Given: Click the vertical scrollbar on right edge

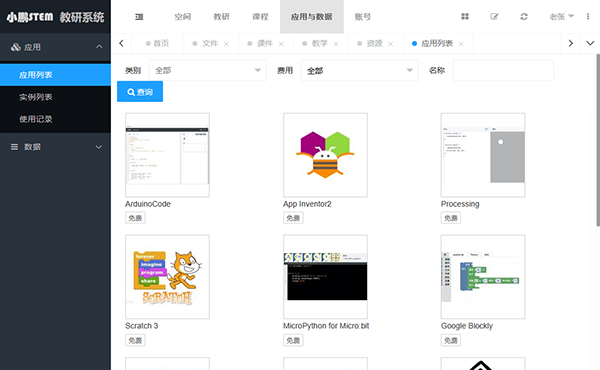Looking at the screenshot, I should (x=598, y=140).
